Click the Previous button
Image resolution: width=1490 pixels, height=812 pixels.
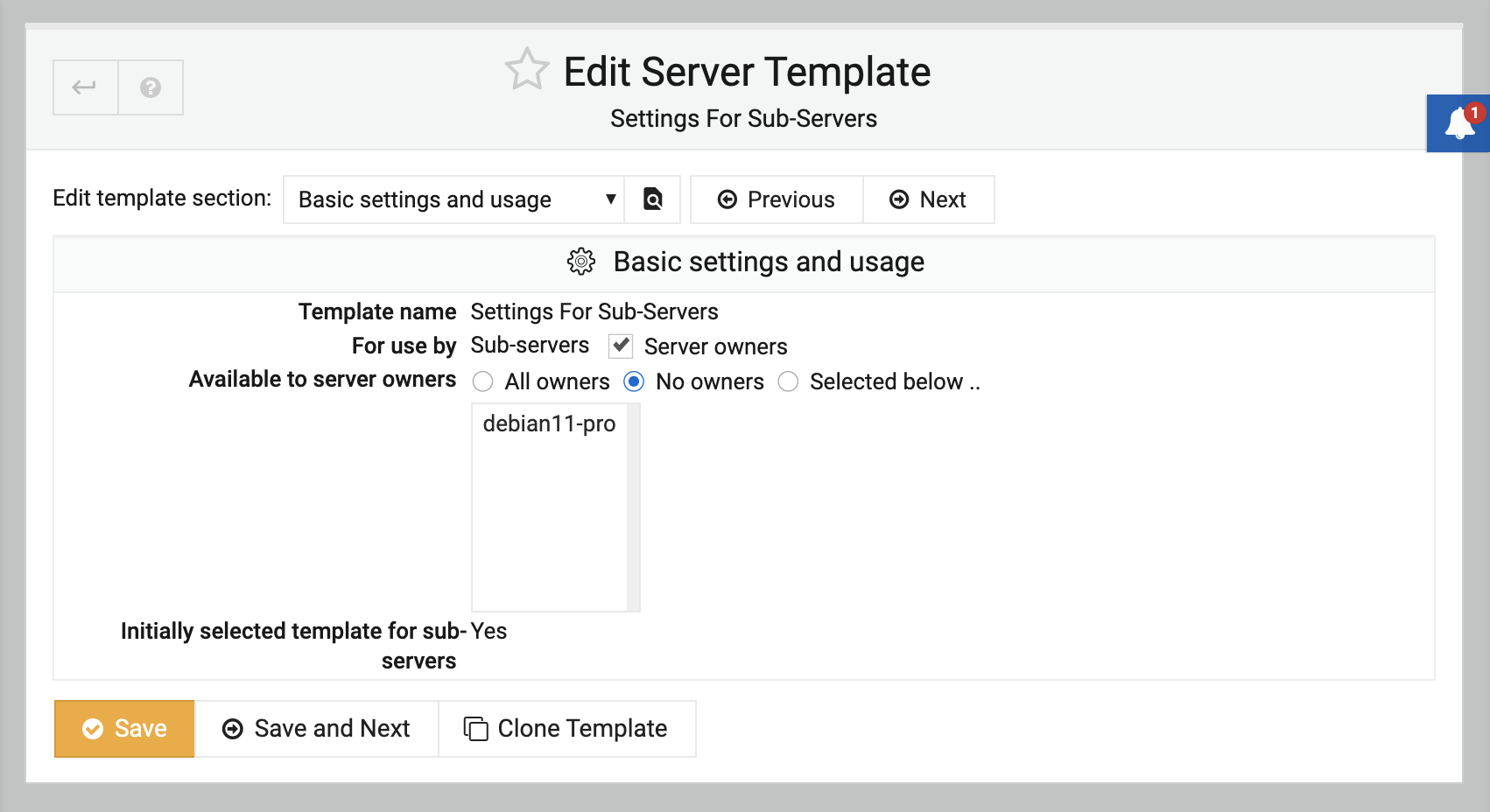(x=776, y=199)
